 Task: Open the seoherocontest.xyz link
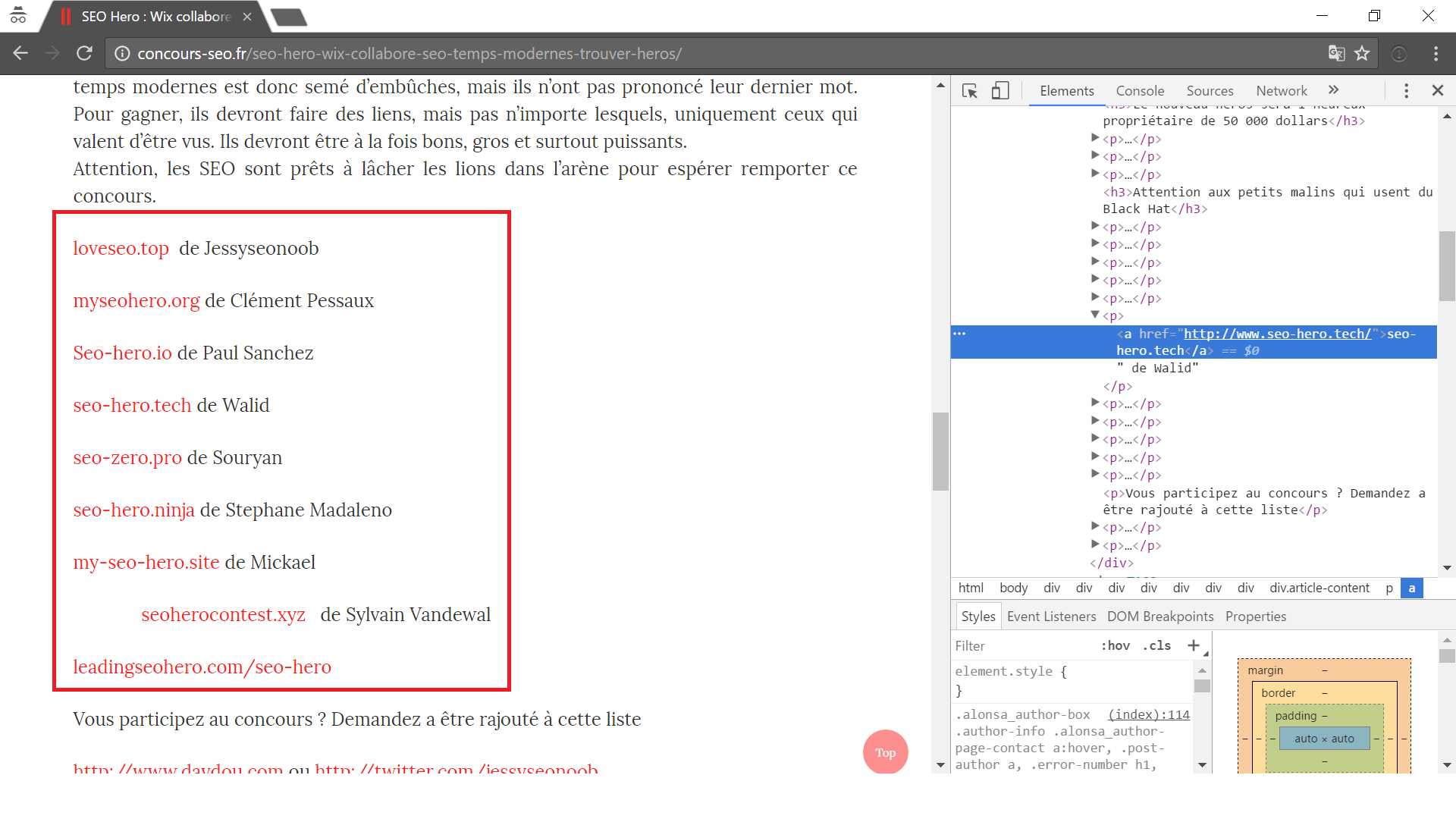223,615
